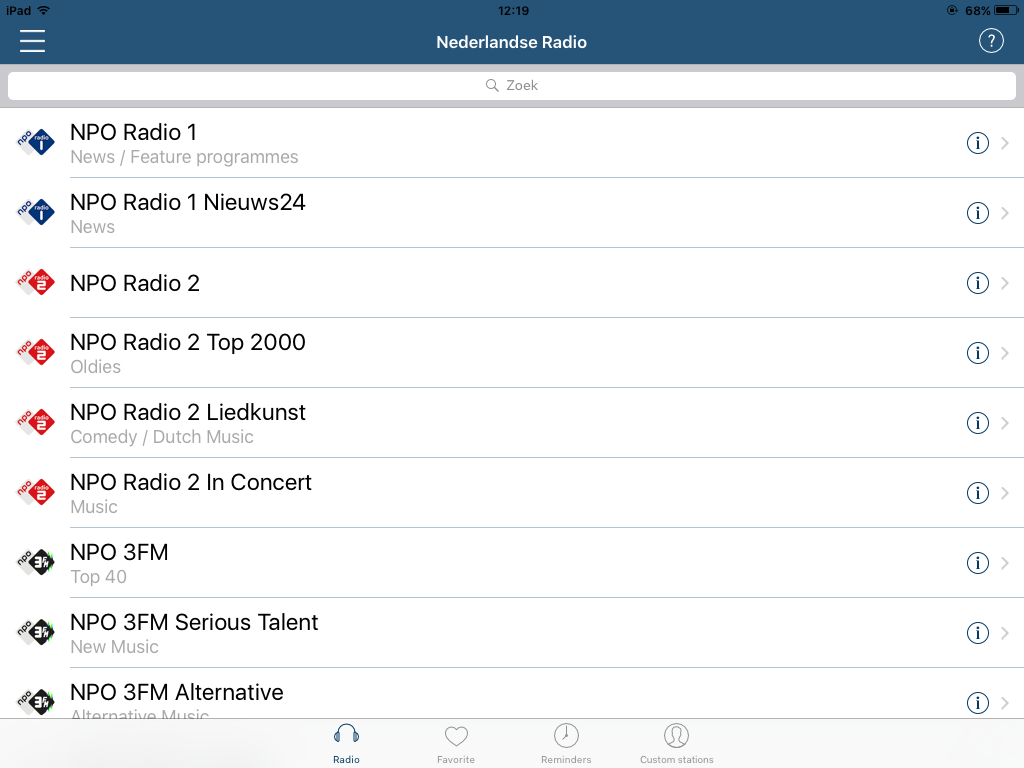Image resolution: width=1024 pixels, height=768 pixels.
Task: Expand NPO Radio 2 In Concert chevron
Action: click(x=1005, y=493)
